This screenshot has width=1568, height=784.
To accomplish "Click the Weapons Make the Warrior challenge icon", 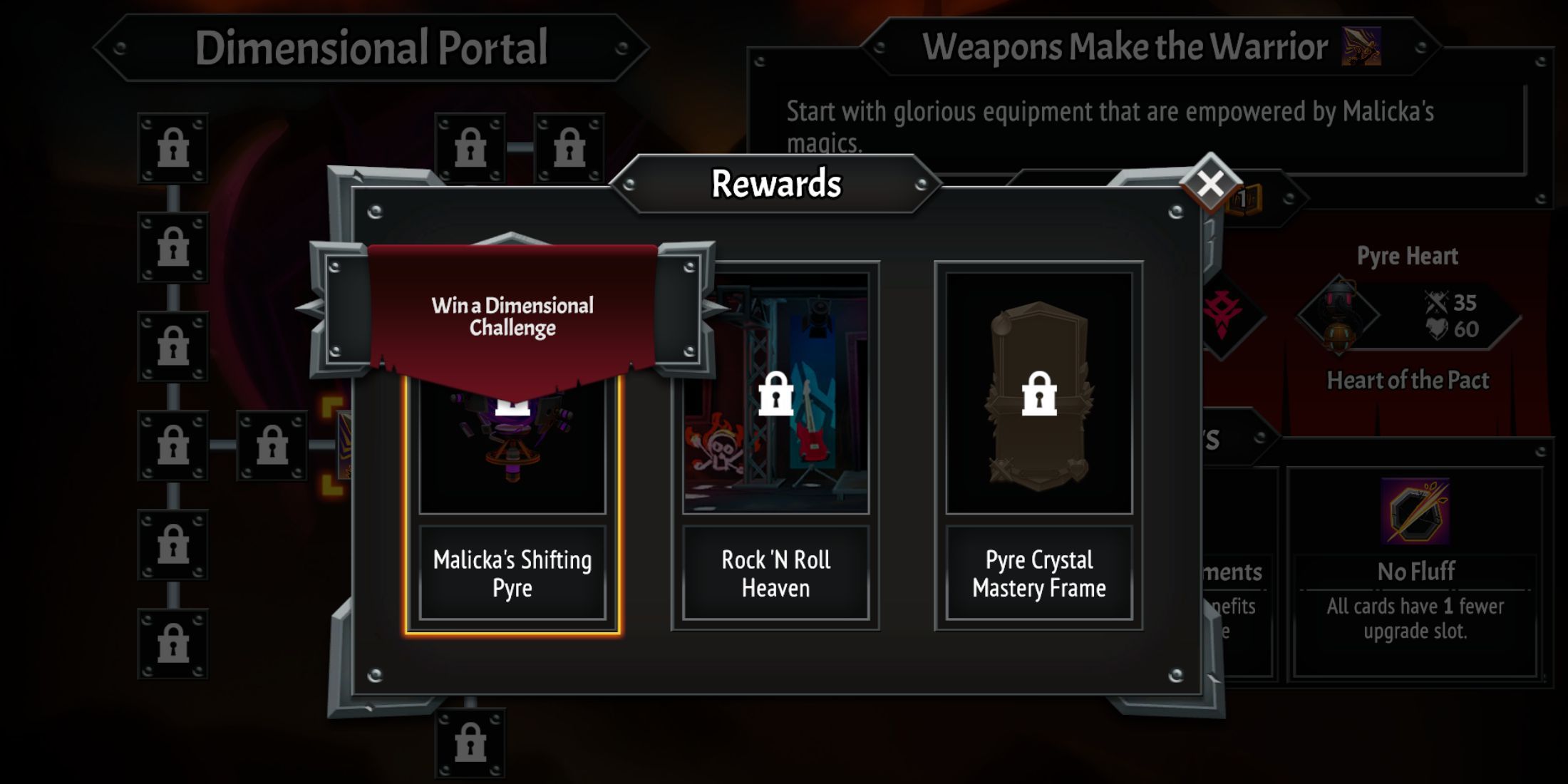I will coord(1361,46).
